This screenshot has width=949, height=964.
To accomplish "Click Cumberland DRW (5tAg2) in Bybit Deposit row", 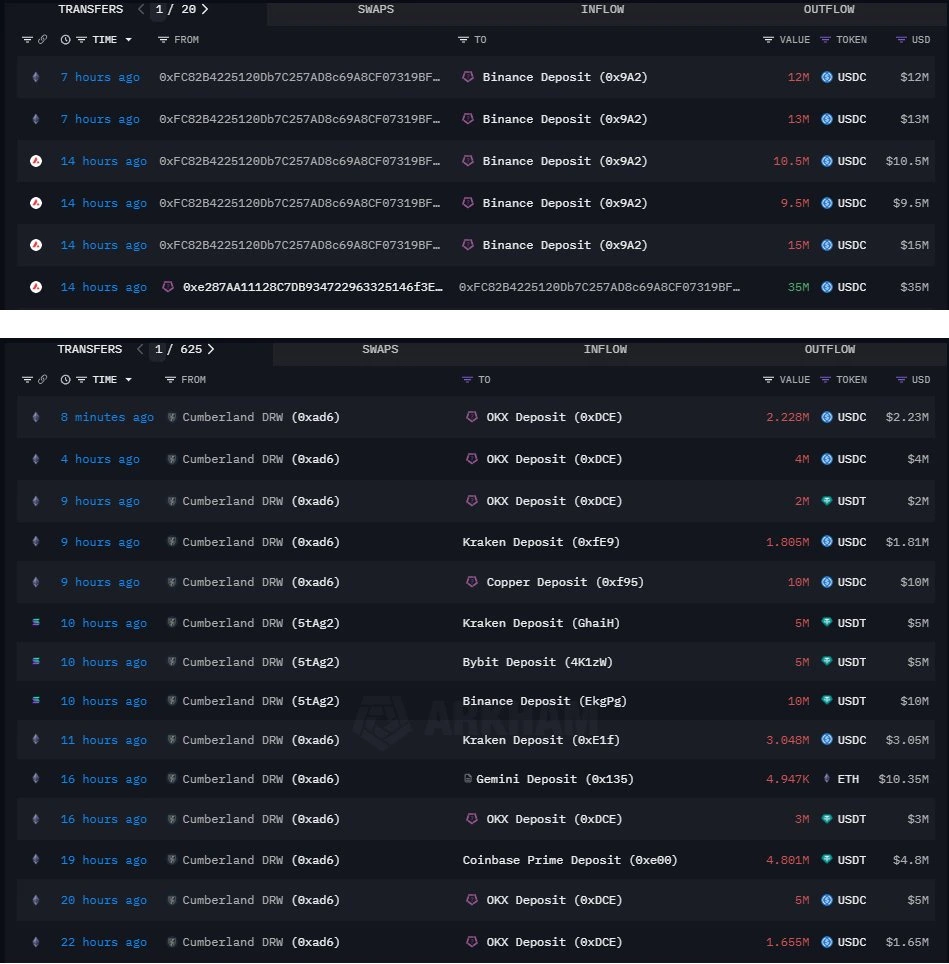I will coord(261,662).
